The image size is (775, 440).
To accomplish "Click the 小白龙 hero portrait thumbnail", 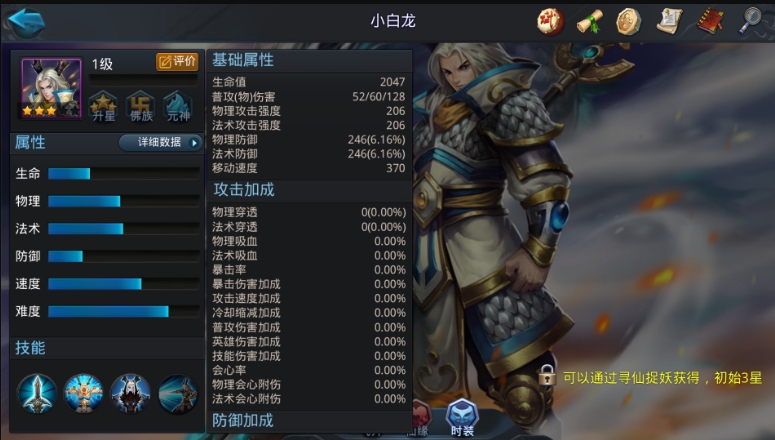I will (x=51, y=88).
